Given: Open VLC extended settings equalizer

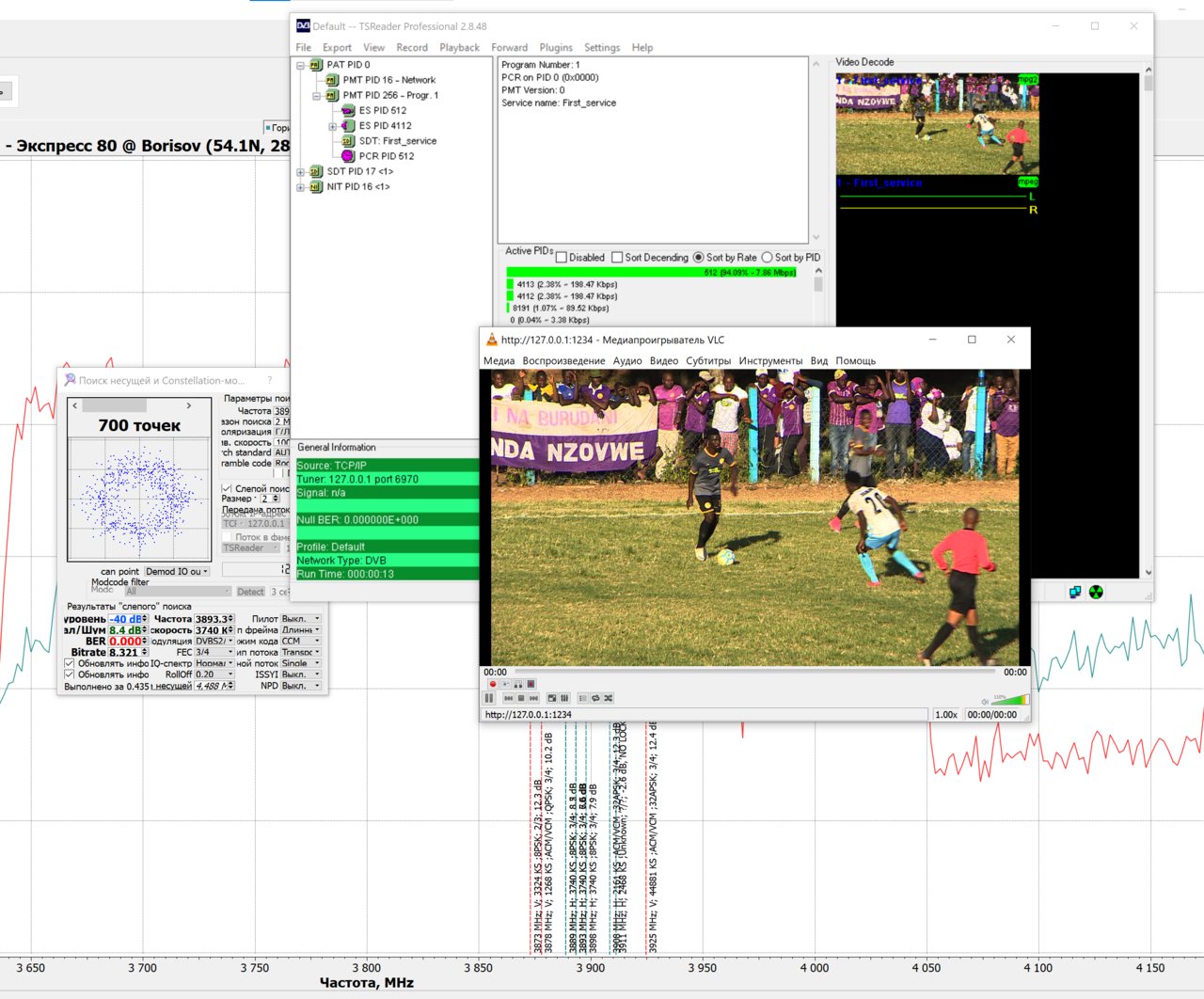Looking at the screenshot, I should [564, 698].
